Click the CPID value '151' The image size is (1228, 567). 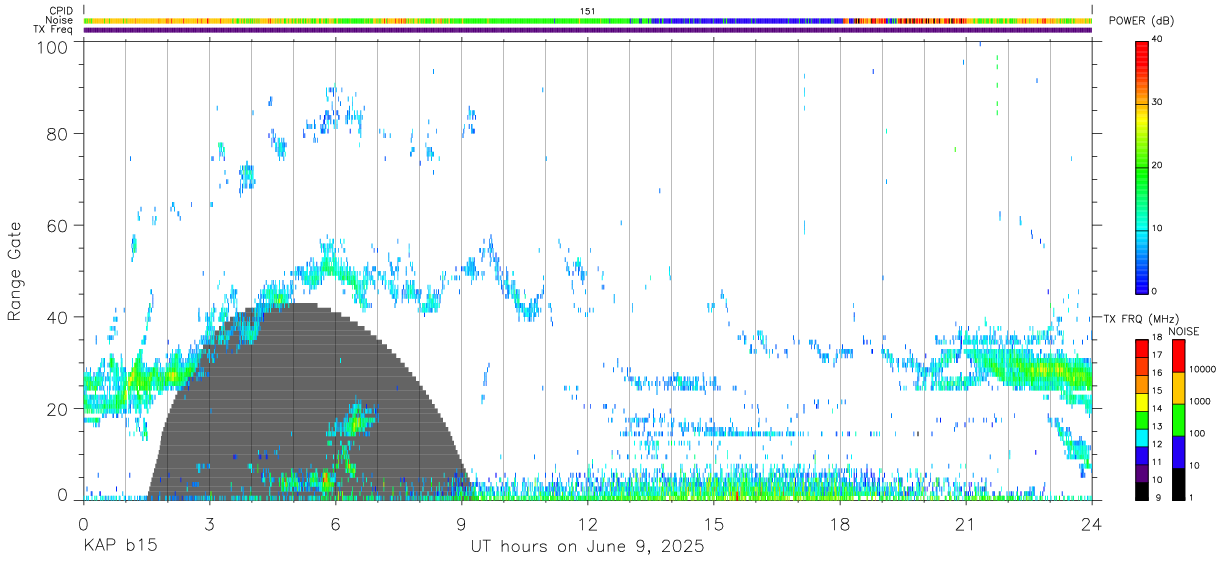tap(587, 11)
